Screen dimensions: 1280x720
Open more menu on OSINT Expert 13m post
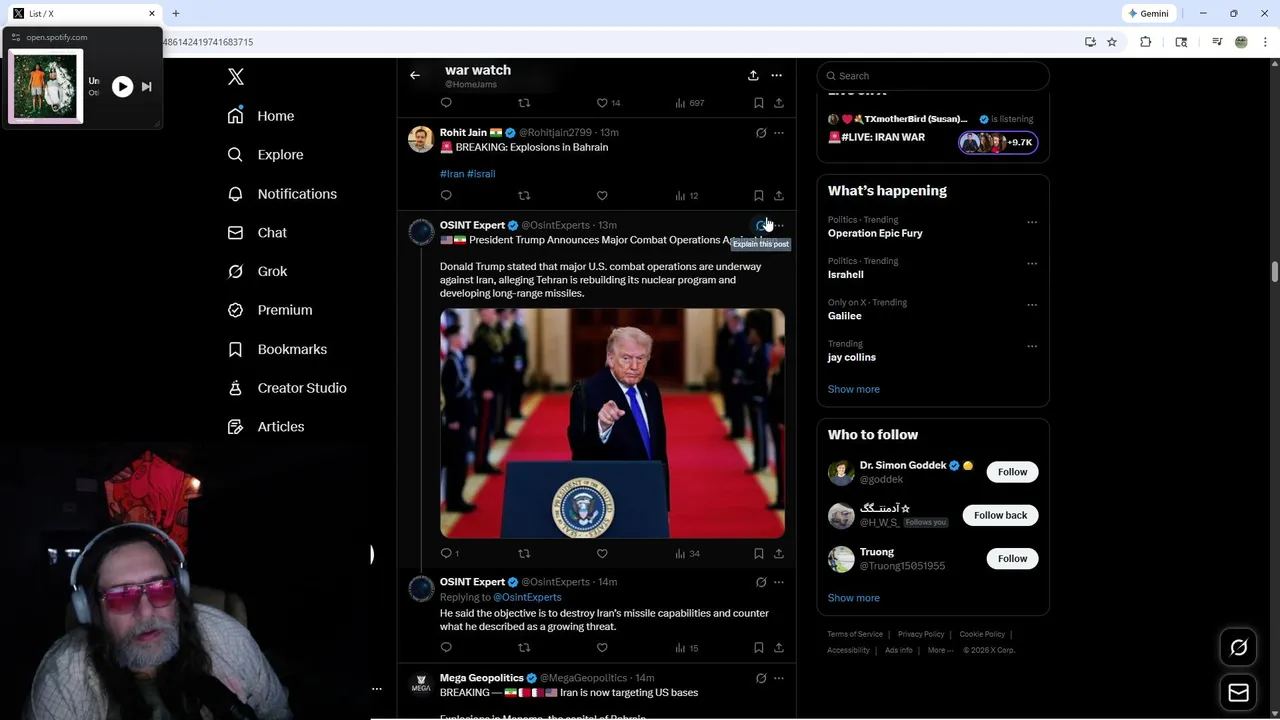[x=779, y=225]
